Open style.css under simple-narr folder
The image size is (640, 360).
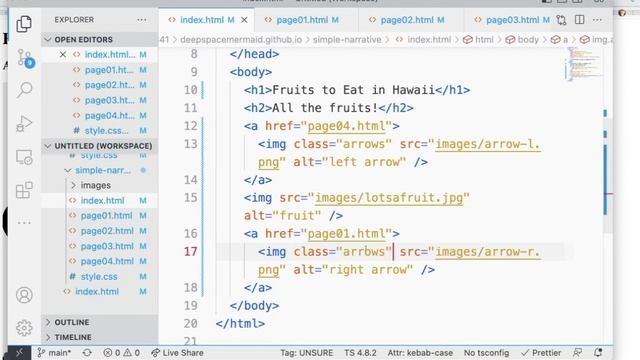[x=99, y=276]
